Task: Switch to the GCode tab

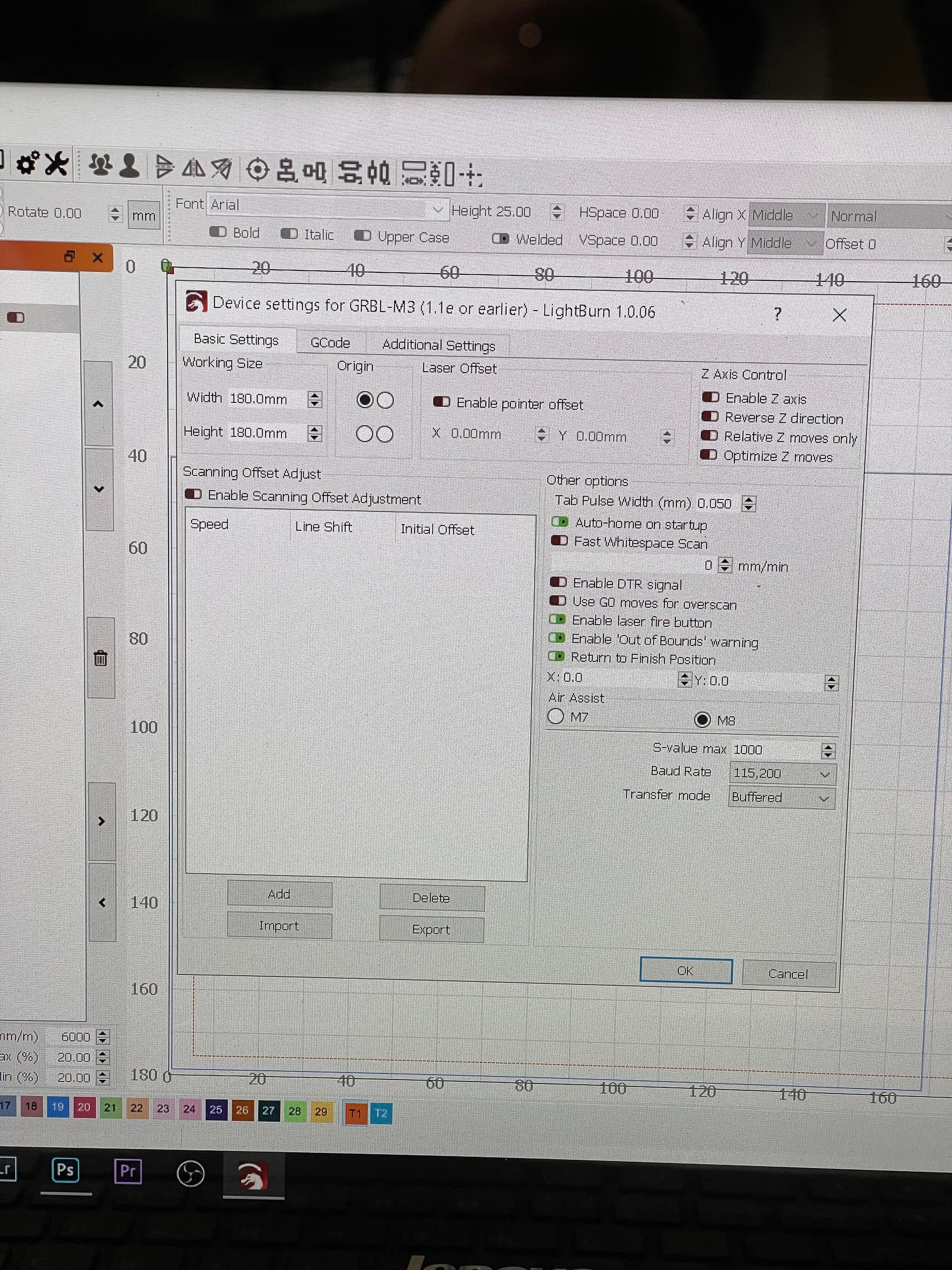Action: point(330,343)
